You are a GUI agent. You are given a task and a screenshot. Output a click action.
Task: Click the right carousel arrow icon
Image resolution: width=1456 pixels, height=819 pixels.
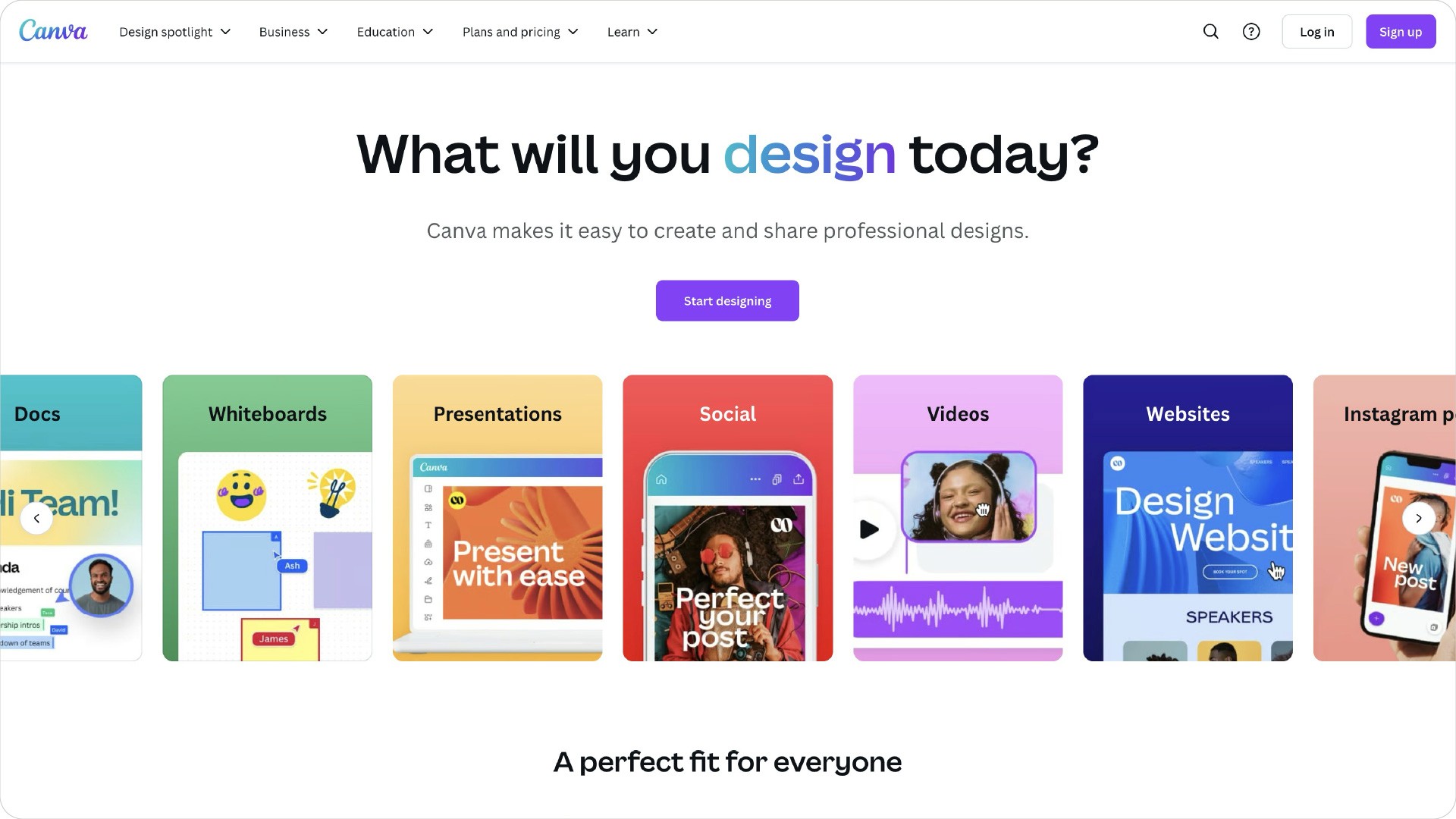point(1418,518)
